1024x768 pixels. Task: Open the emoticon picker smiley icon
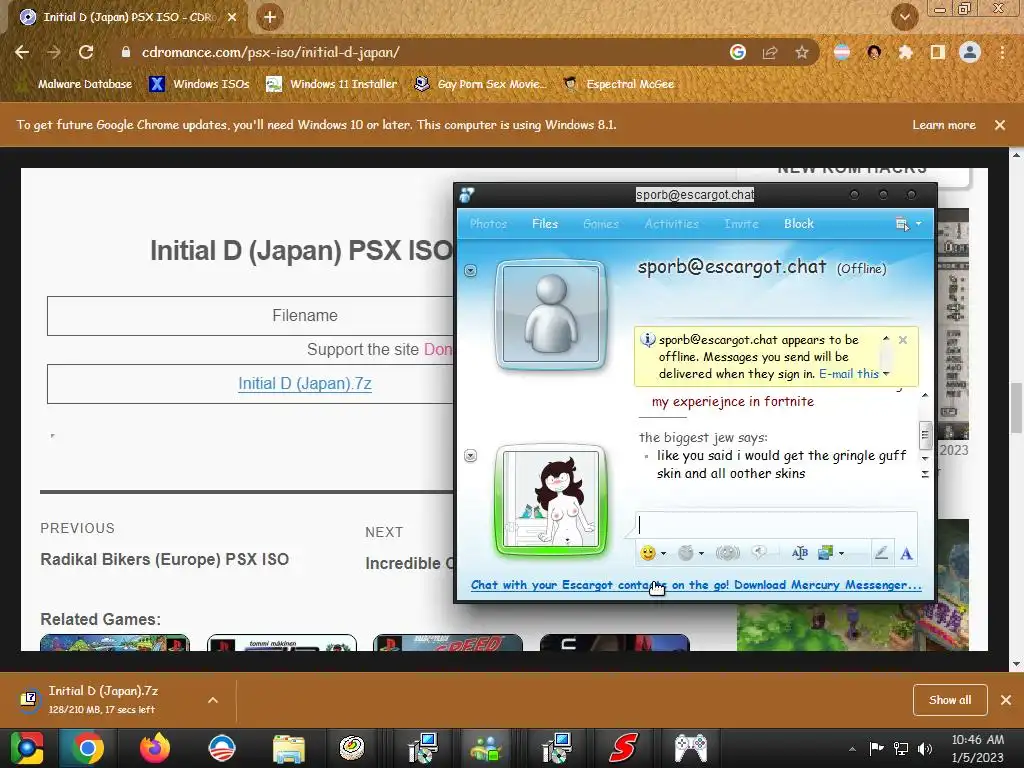click(x=647, y=553)
